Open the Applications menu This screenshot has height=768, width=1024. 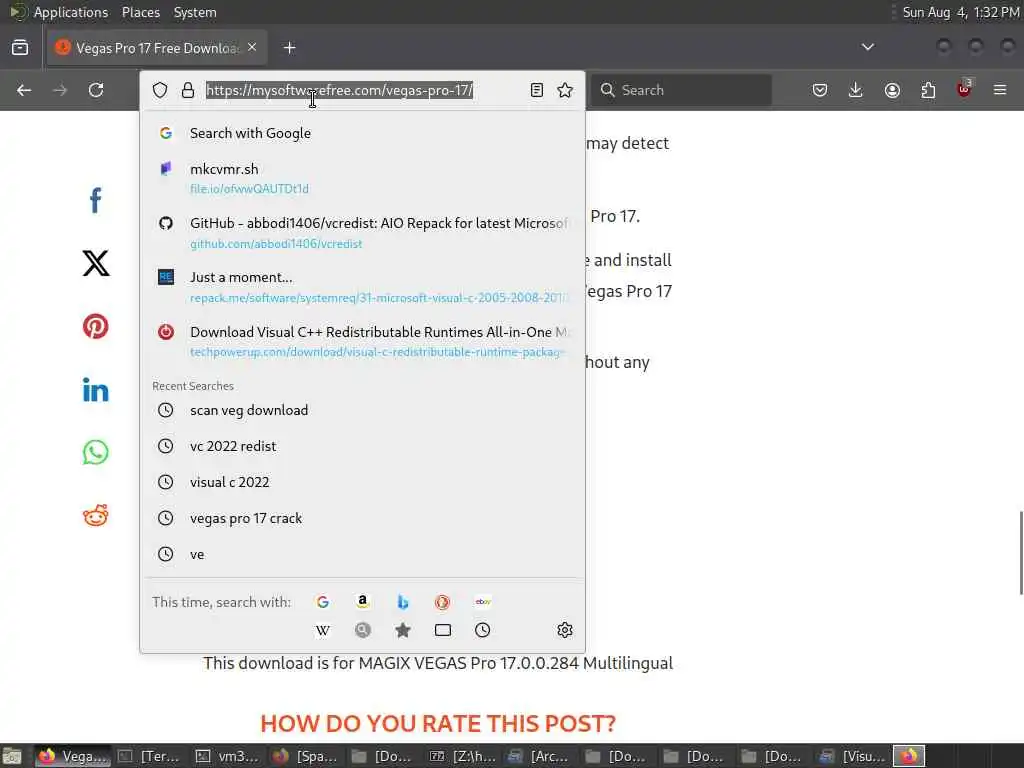71,12
